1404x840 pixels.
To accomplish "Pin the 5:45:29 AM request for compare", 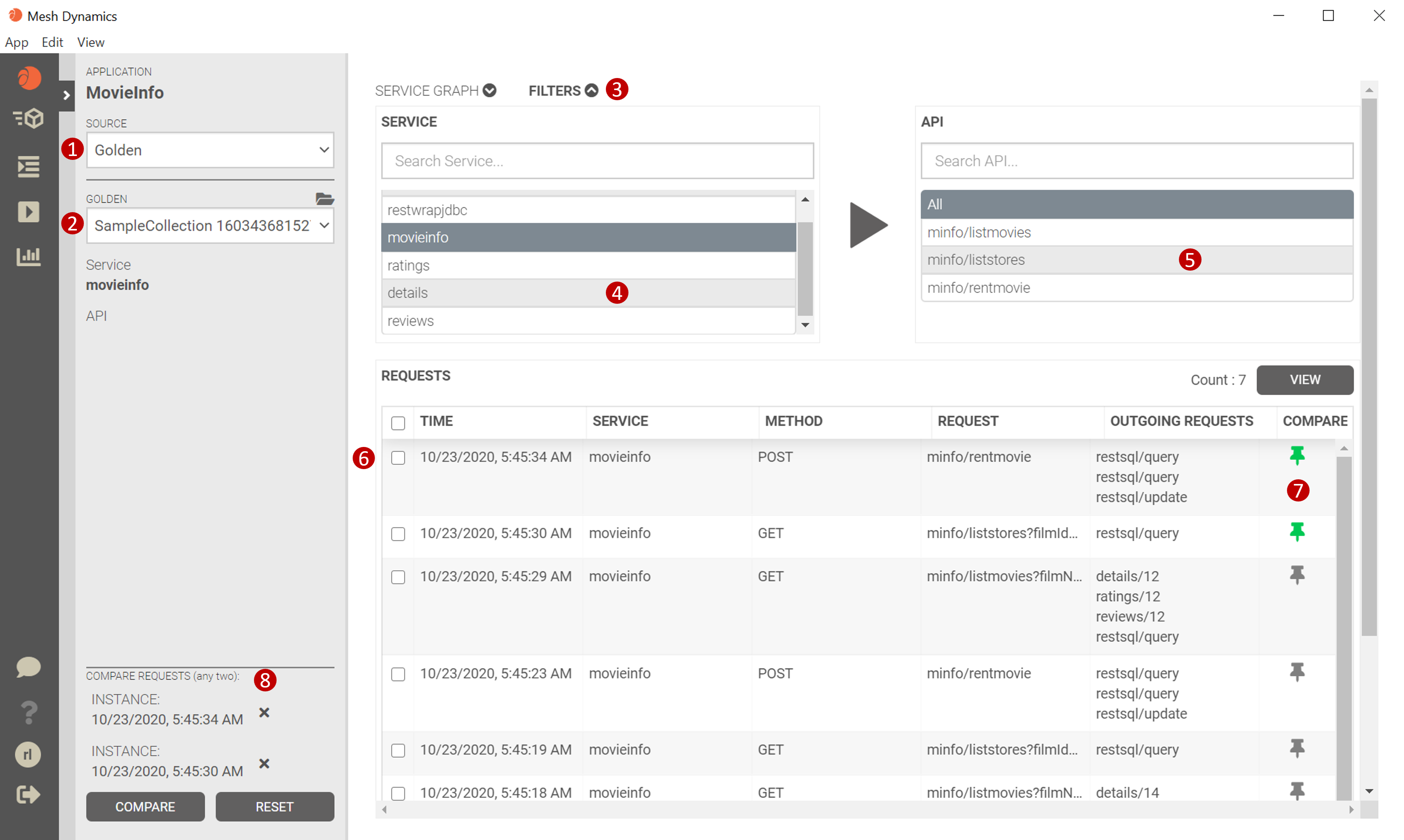I will click(1296, 575).
